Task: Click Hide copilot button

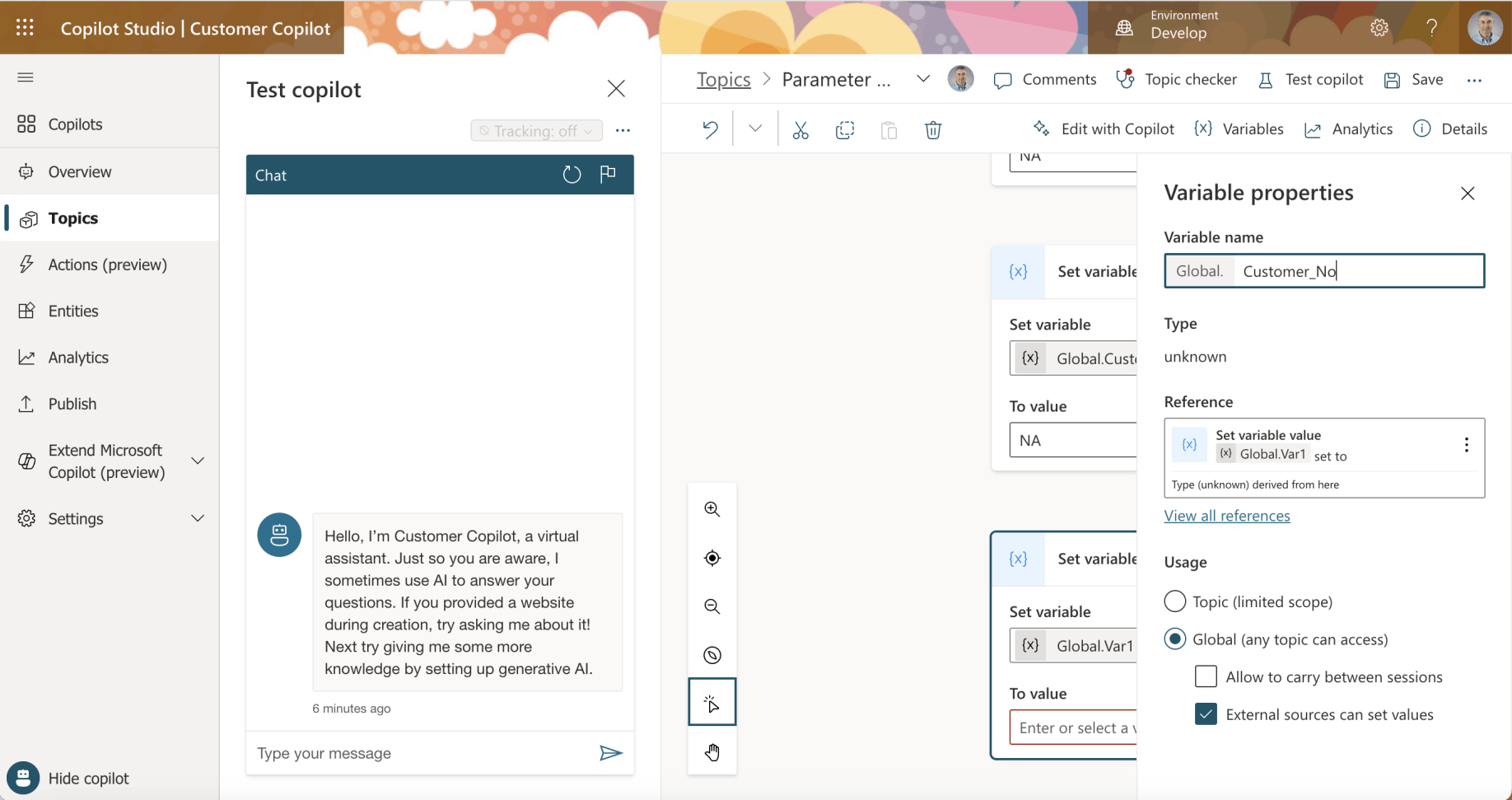Action: [x=69, y=778]
